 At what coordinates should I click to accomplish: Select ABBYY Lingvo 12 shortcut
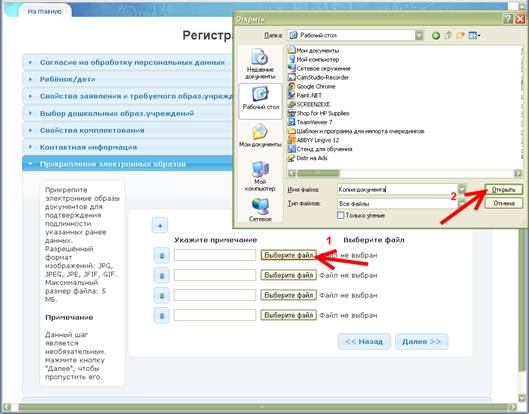pyautogui.click(x=314, y=140)
